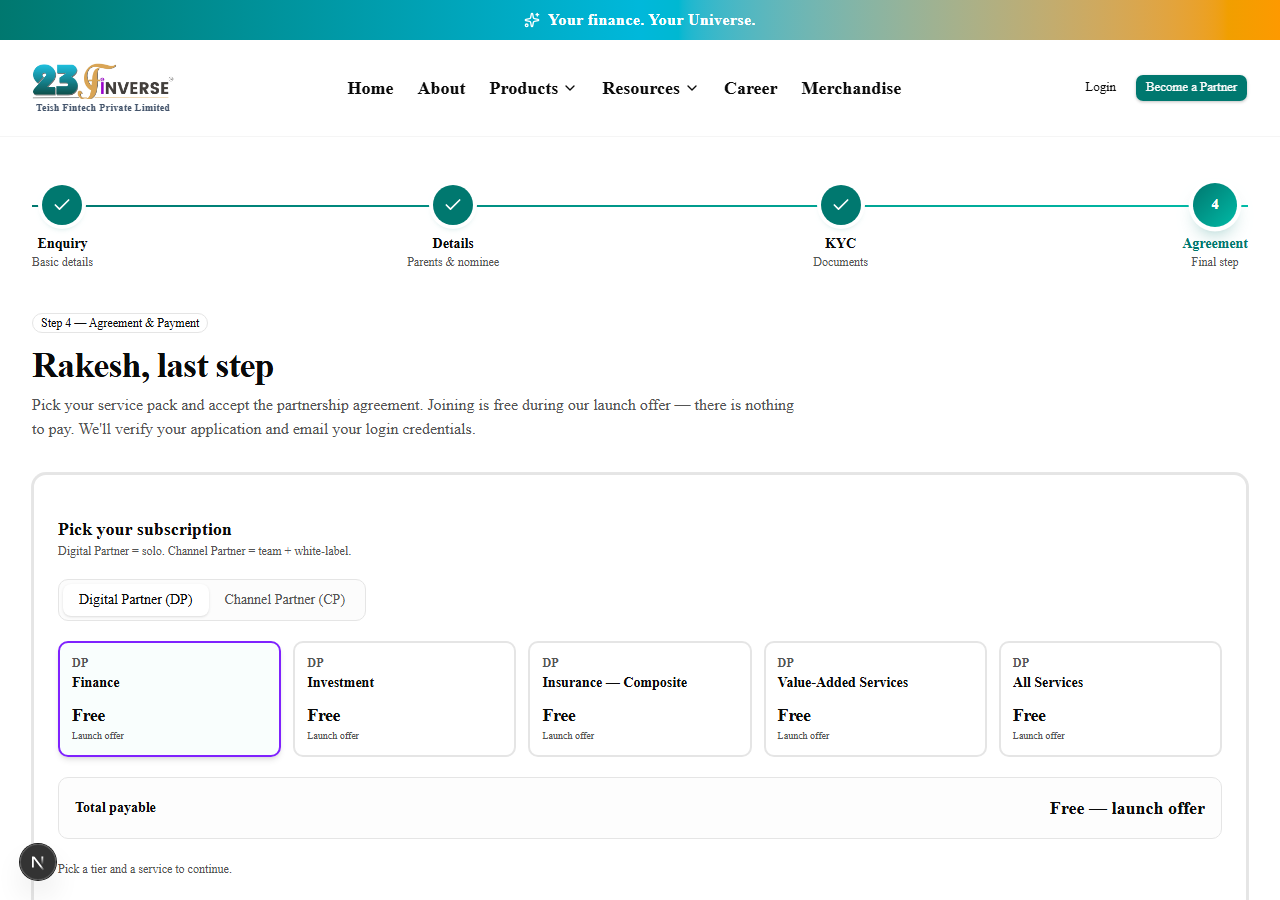This screenshot has width=1280, height=900.
Task: Open the Career page
Action: 750,88
